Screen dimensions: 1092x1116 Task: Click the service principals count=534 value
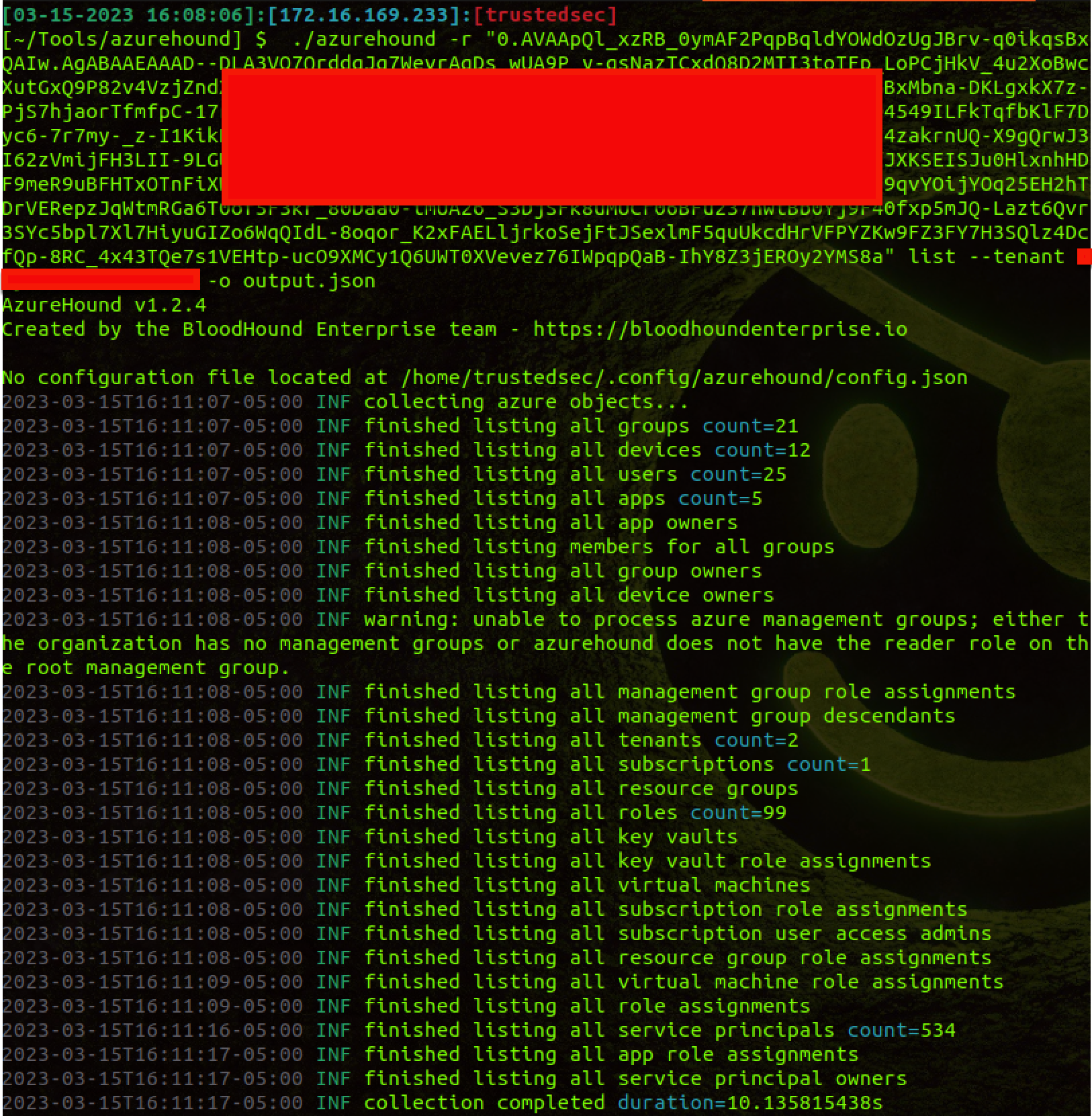901,1030
